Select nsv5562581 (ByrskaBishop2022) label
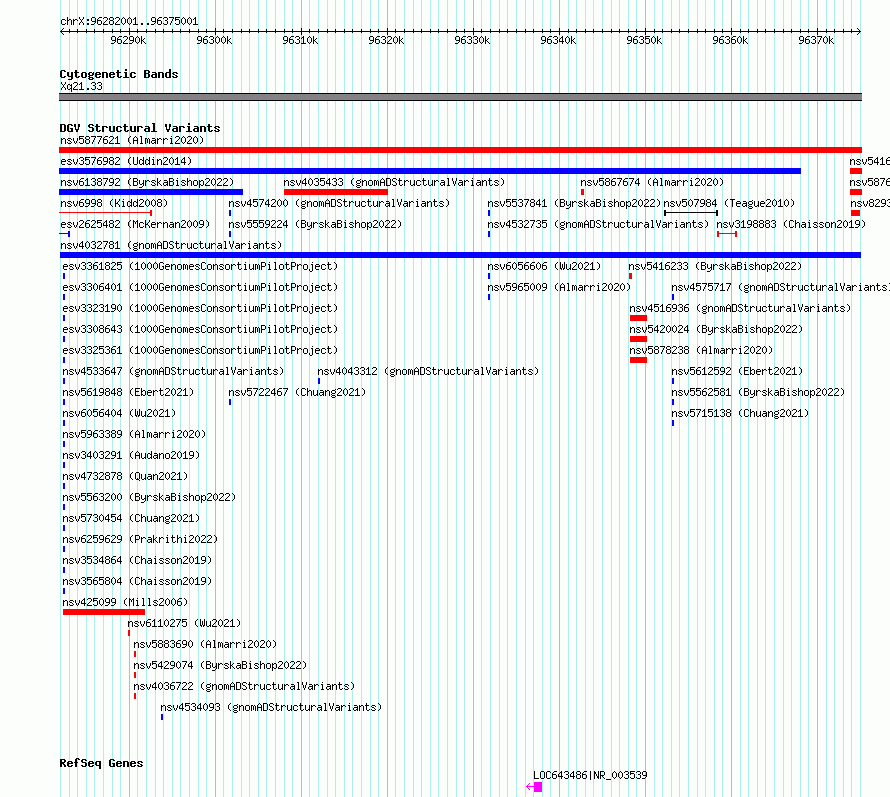890x797 pixels. (x=758, y=392)
